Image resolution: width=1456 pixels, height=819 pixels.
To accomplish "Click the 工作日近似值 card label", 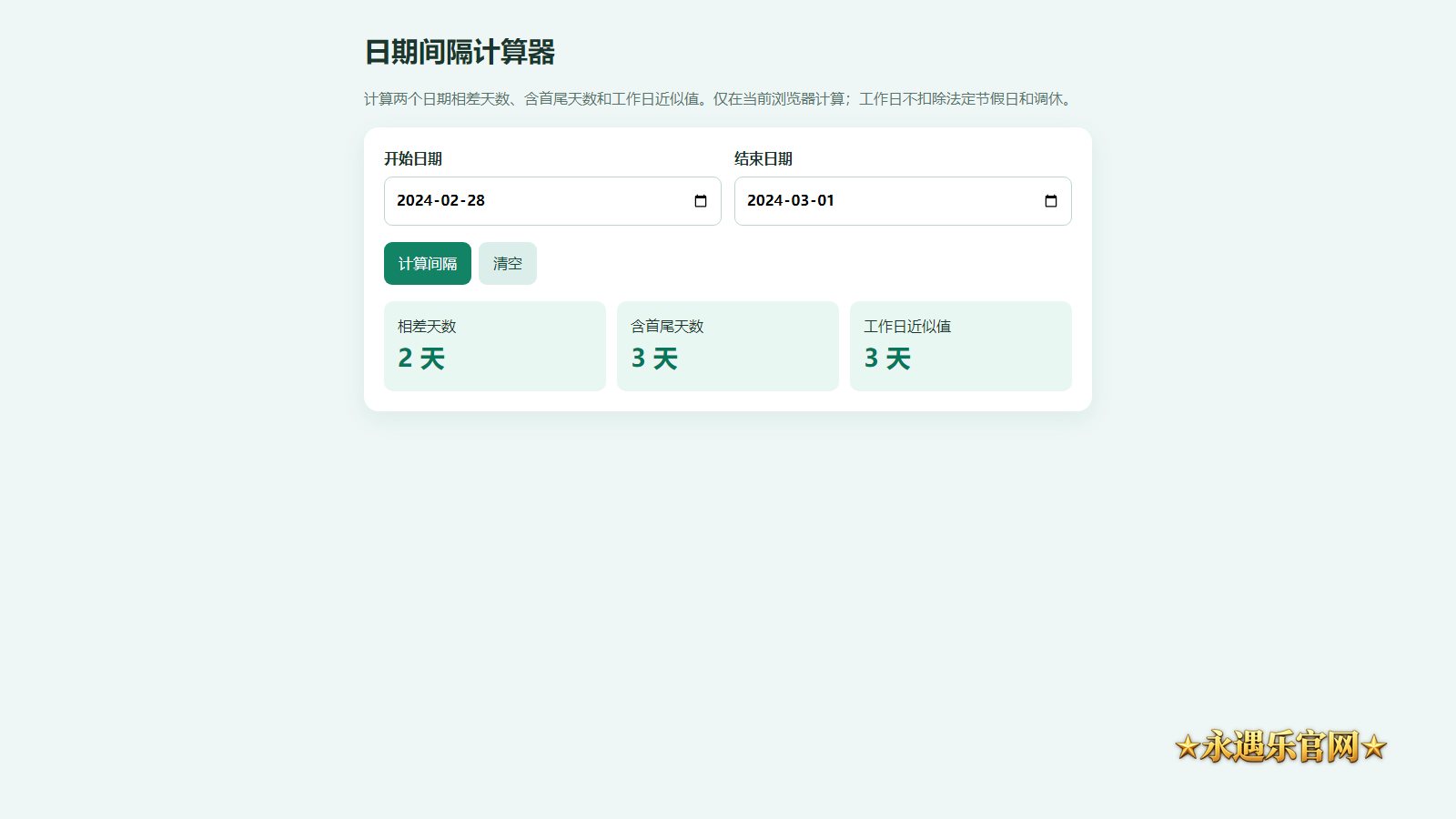I will point(907,326).
